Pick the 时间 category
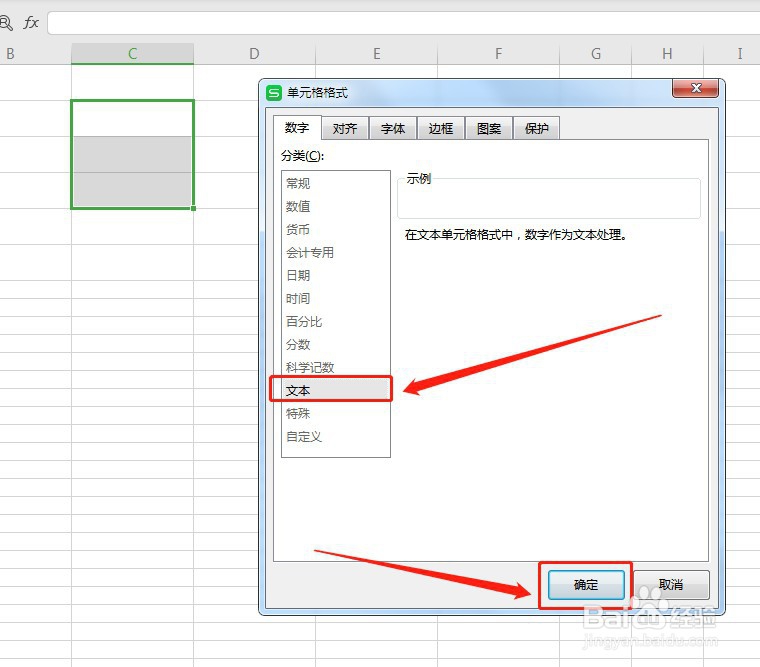 [336, 299]
